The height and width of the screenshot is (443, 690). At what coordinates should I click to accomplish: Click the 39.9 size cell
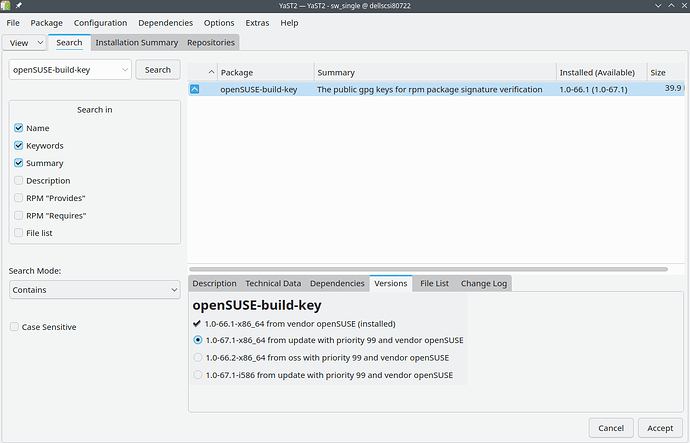[x=673, y=88]
